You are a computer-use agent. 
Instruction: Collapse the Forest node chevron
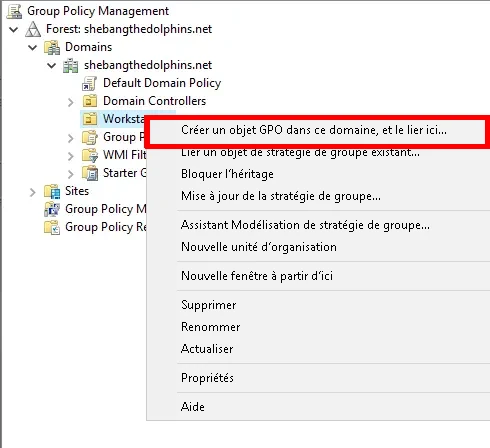14,29
